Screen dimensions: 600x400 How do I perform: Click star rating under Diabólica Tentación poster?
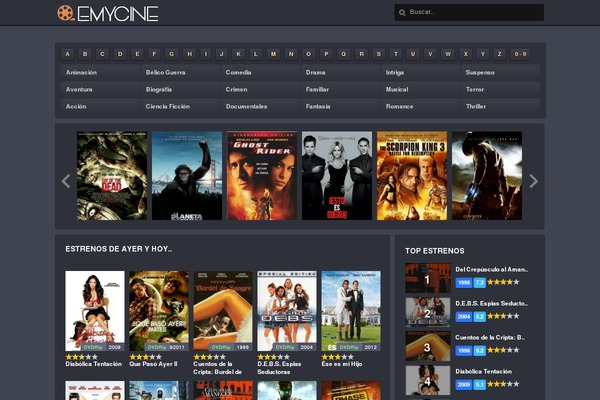click(x=82, y=357)
